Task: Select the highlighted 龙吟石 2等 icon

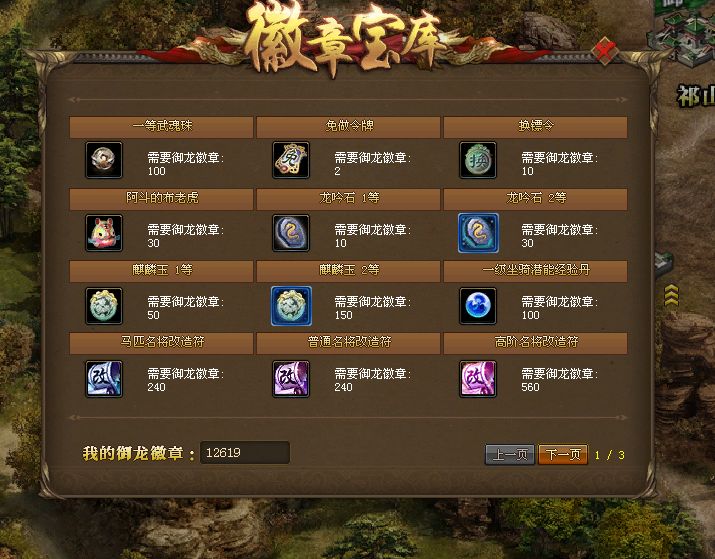Action: [478, 233]
